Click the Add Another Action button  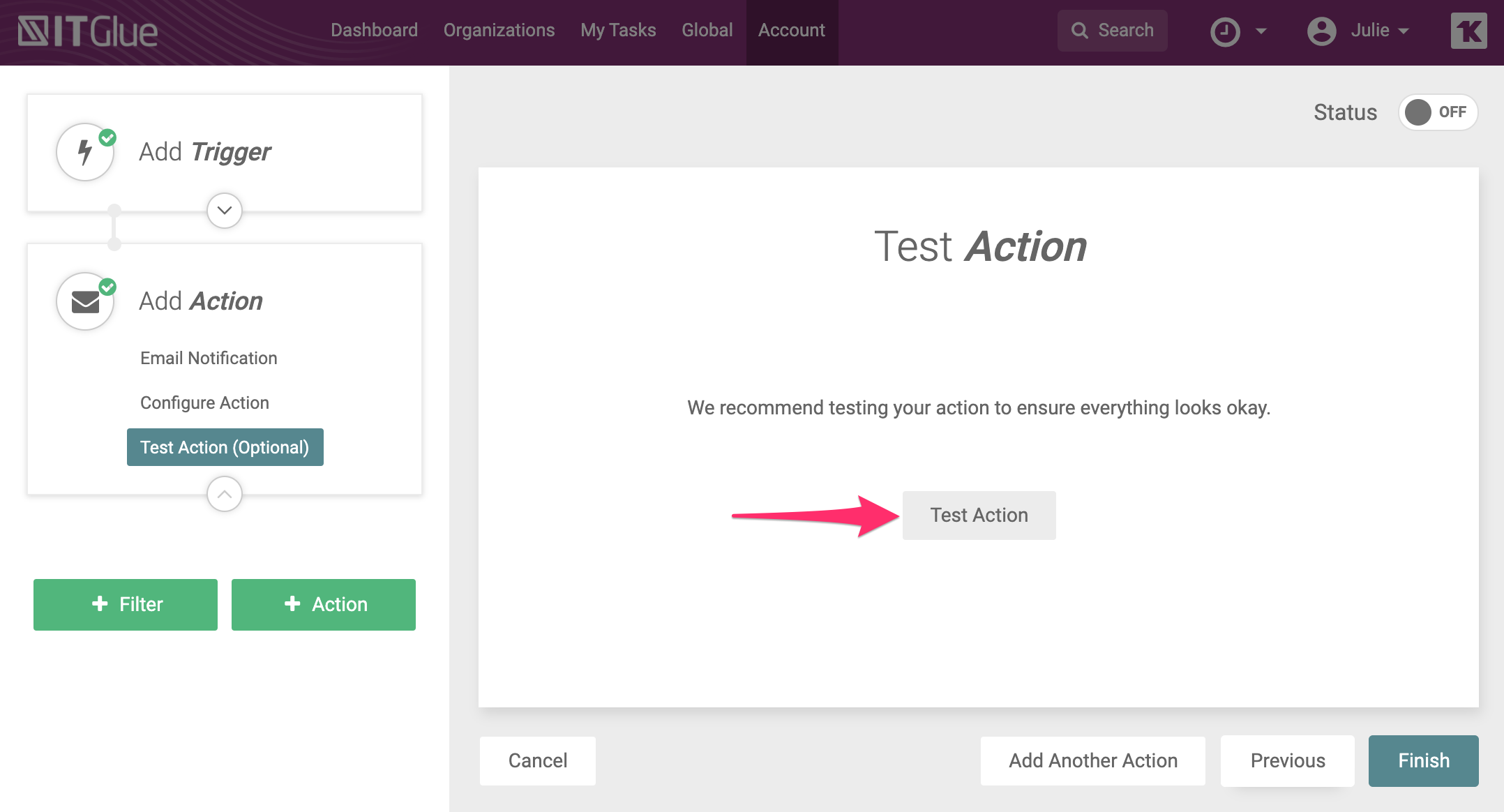click(1092, 760)
